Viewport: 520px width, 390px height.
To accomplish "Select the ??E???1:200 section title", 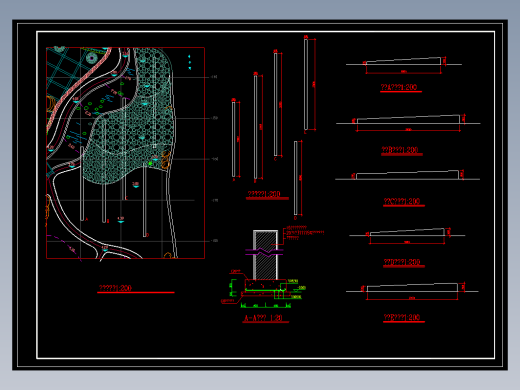I will tap(402, 317).
